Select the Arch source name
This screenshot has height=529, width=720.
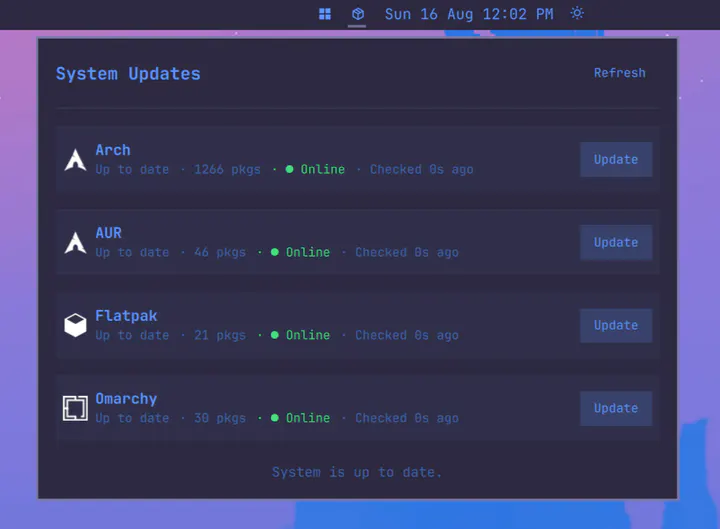click(x=113, y=150)
